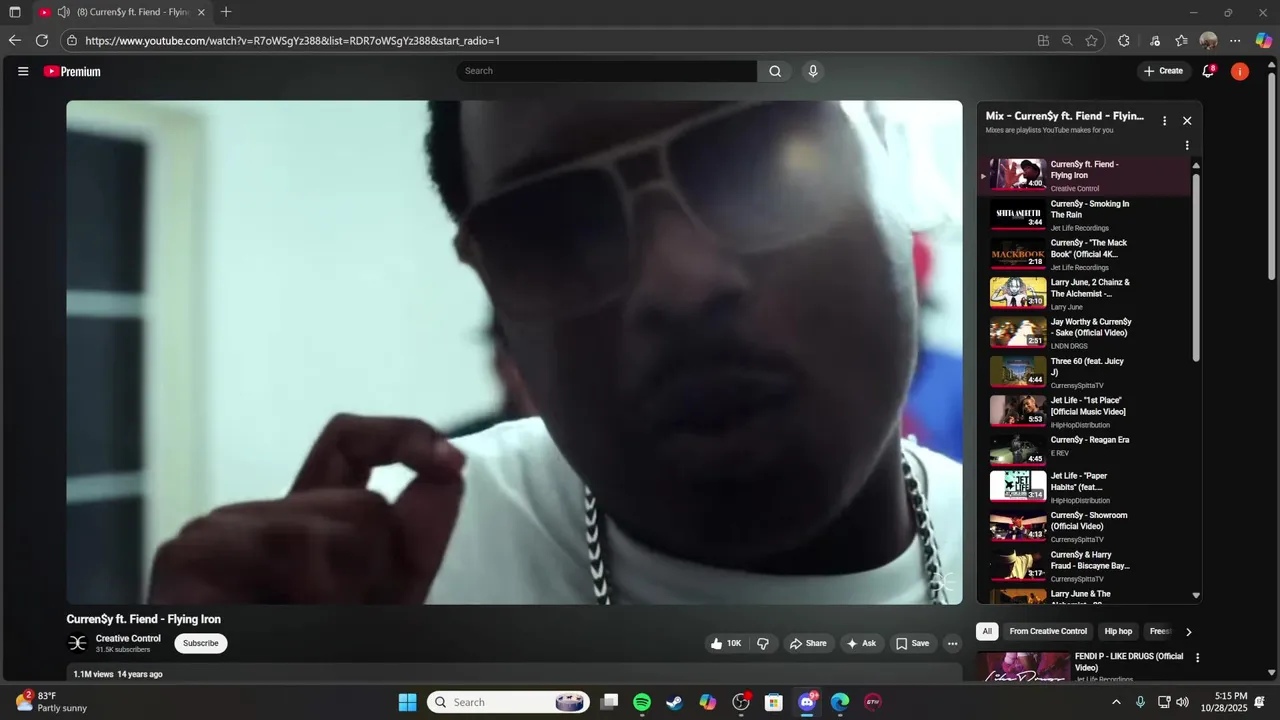Open the YouTube notifications bell

coord(1208,71)
